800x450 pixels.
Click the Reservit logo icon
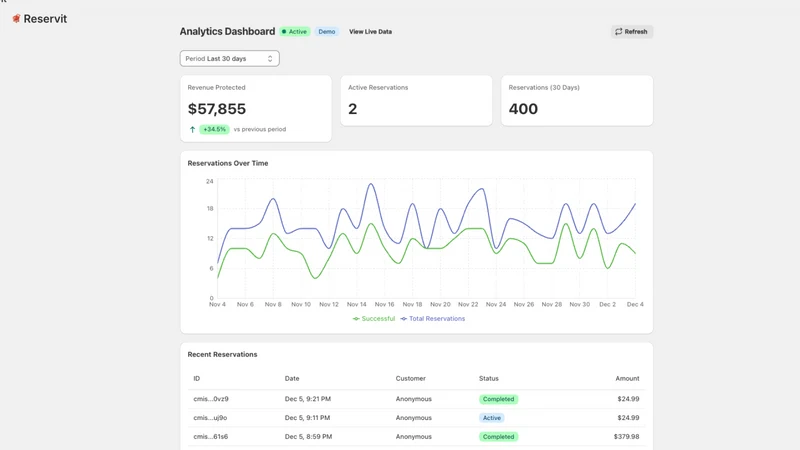pyautogui.click(x=16, y=19)
